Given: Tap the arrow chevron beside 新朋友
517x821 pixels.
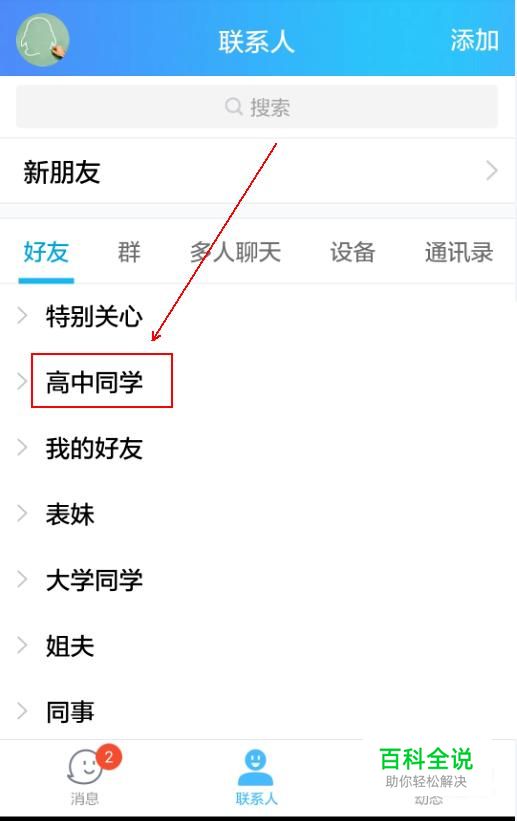Looking at the screenshot, I should 491,170.
